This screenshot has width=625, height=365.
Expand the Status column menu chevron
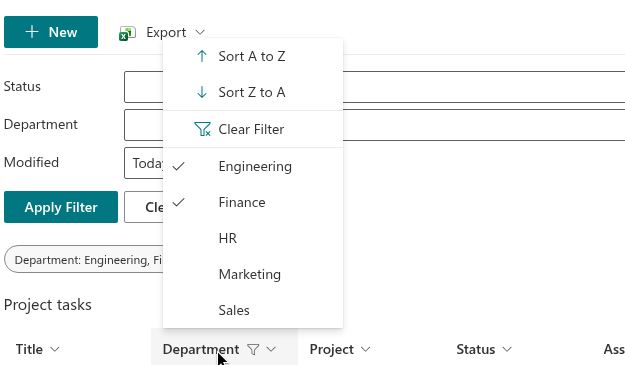pyautogui.click(x=507, y=349)
